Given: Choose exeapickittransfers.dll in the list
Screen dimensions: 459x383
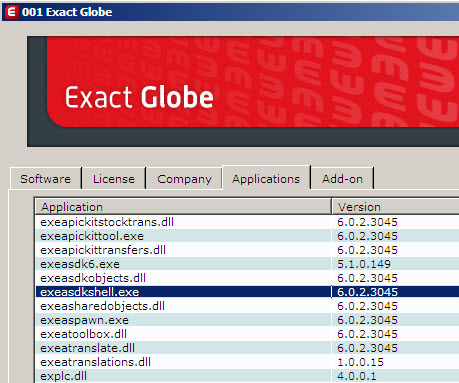Looking at the screenshot, I should 247,250.
